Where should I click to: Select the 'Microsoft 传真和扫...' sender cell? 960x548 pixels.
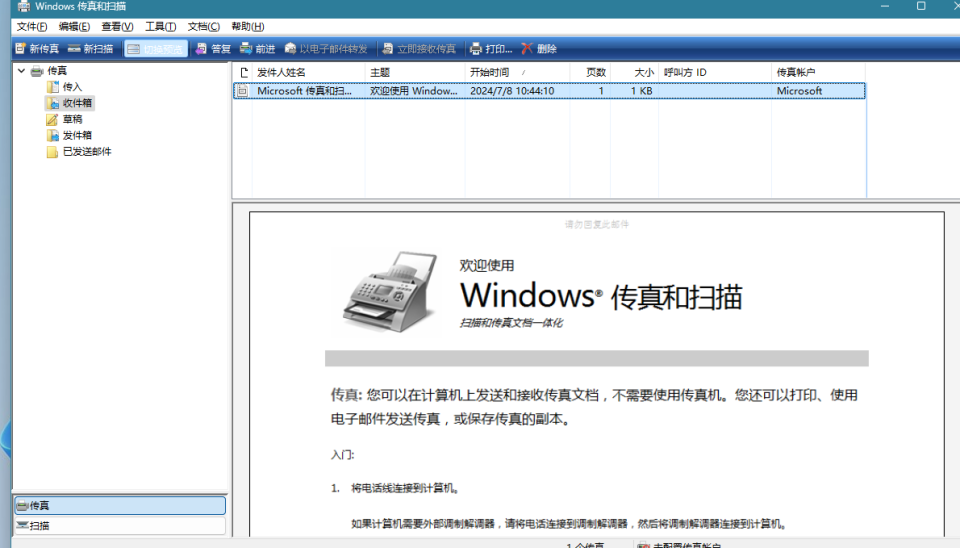pos(304,91)
